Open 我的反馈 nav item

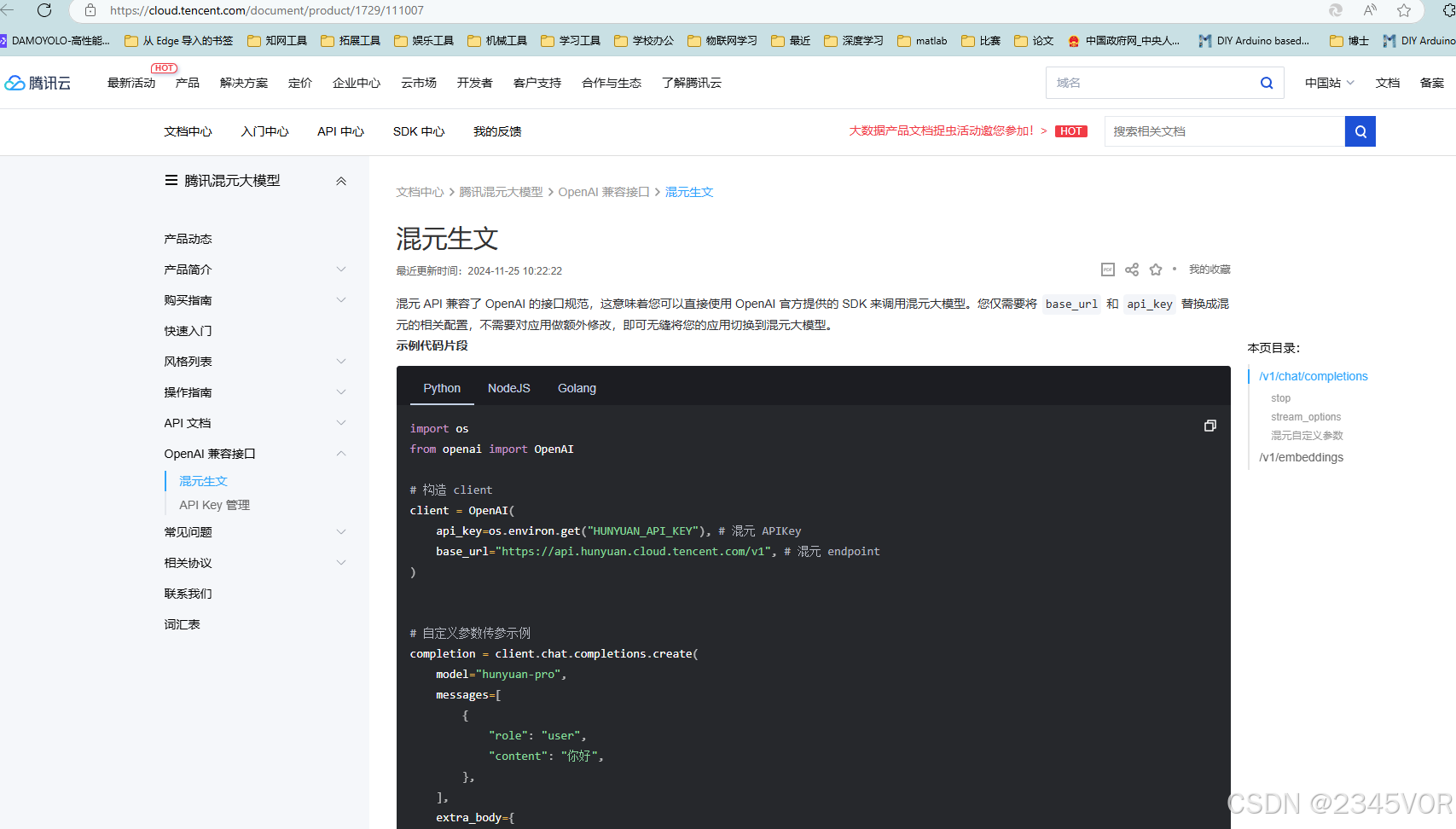coord(497,131)
